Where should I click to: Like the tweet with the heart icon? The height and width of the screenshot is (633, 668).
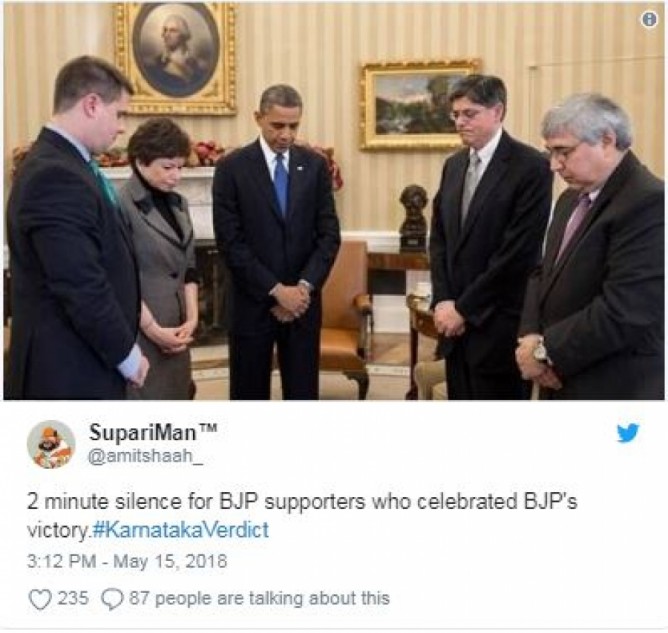click(x=40, y=599)
